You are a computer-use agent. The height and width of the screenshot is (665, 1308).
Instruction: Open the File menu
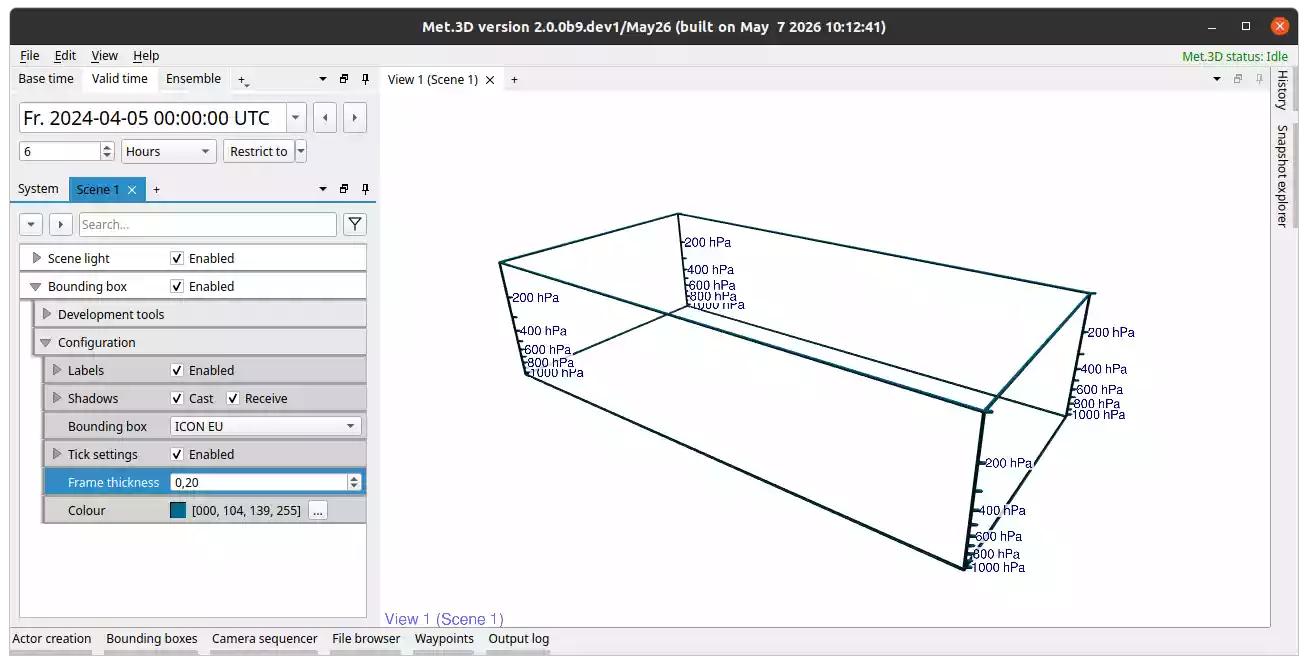coord(30,56)
